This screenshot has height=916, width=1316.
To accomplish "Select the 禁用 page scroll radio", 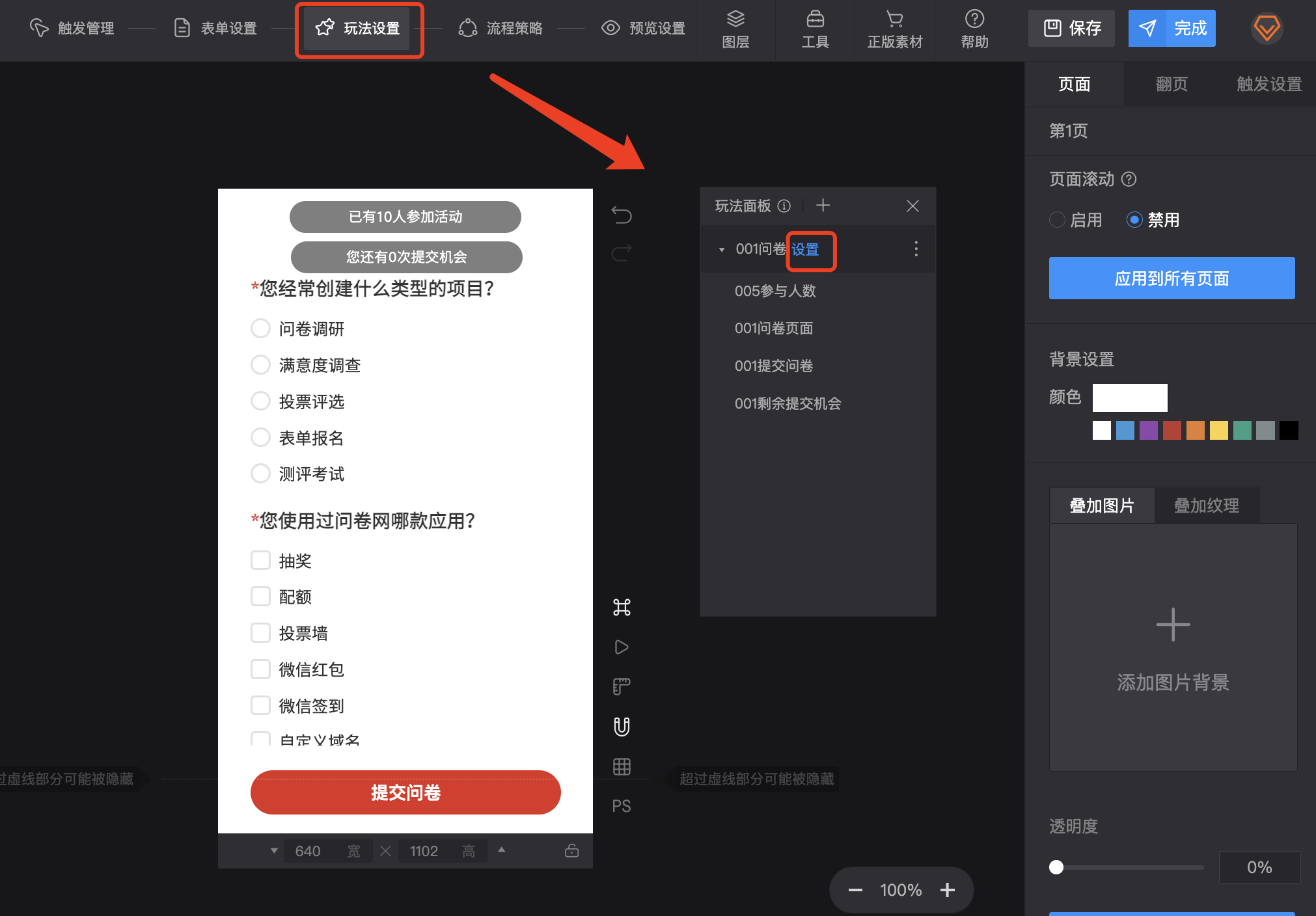I will pos(1134,220).
